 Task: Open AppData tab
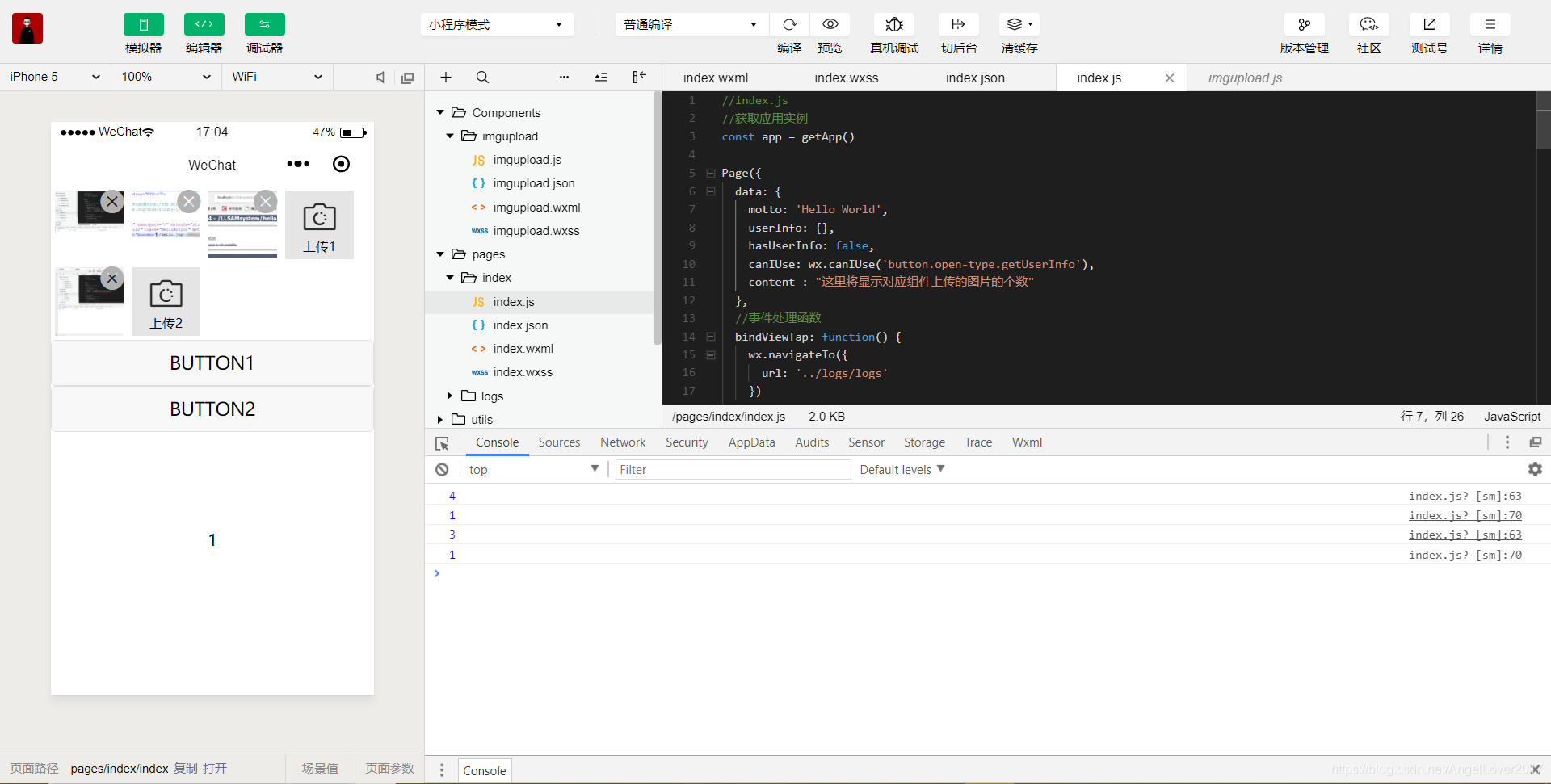(751, 442)
